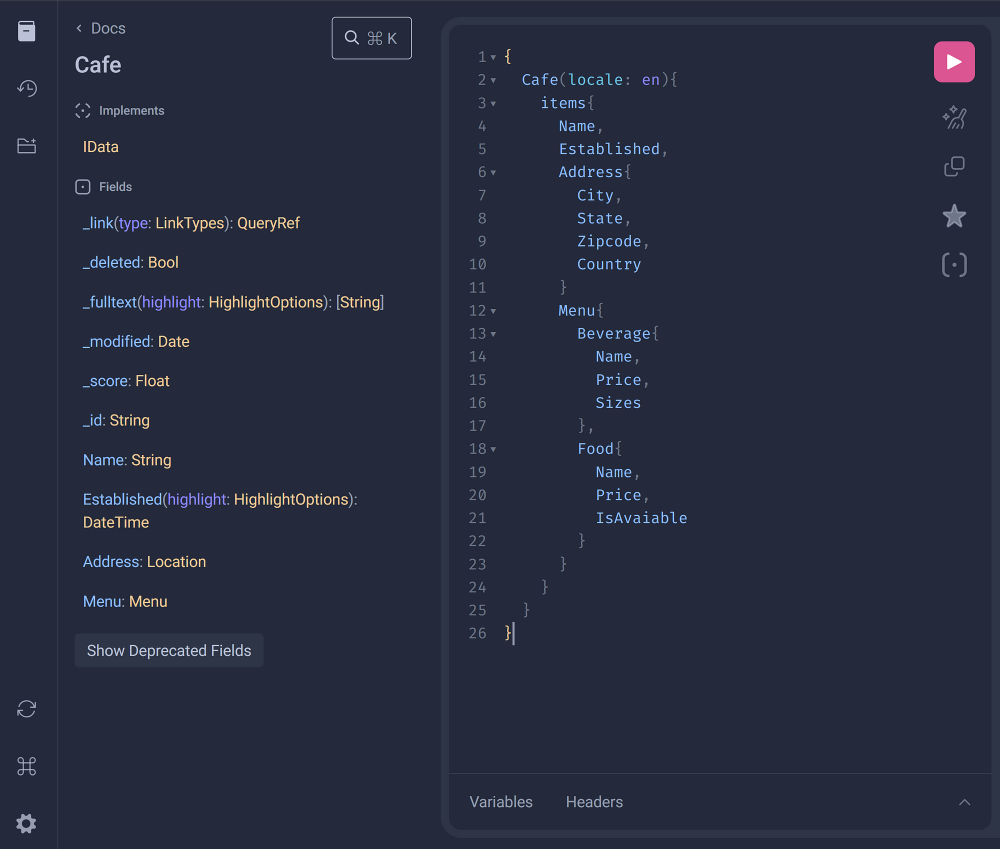
Task: Show query history panel
Action: tap(27, 88)
